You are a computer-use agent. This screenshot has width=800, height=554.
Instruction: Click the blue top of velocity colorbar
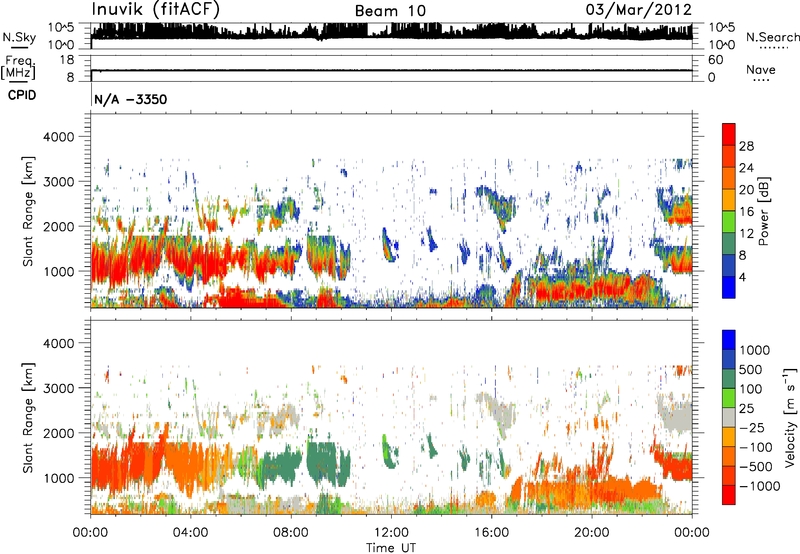(729, 340)
